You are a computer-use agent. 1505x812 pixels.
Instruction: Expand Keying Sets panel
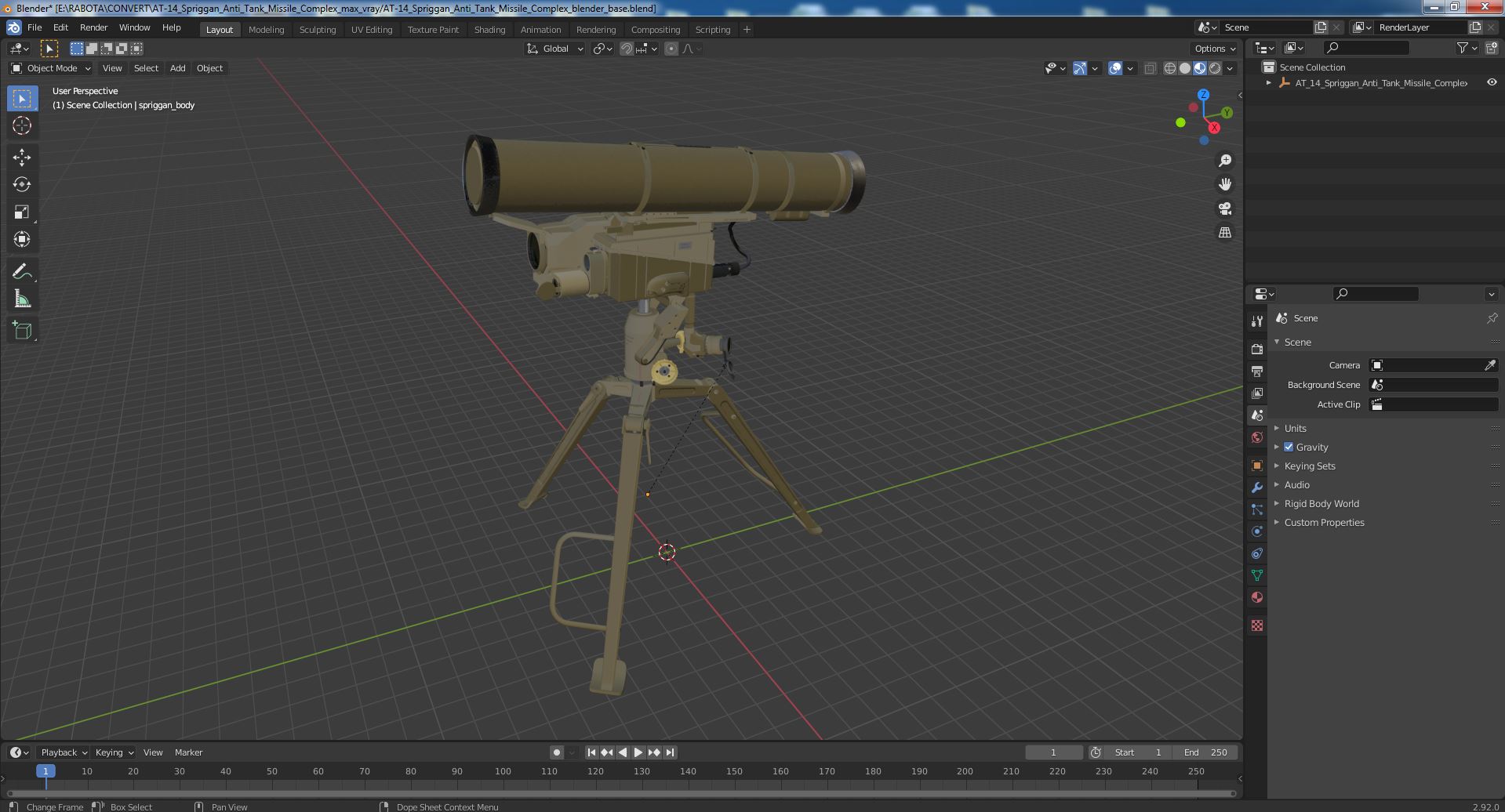tap(1309, 466)
